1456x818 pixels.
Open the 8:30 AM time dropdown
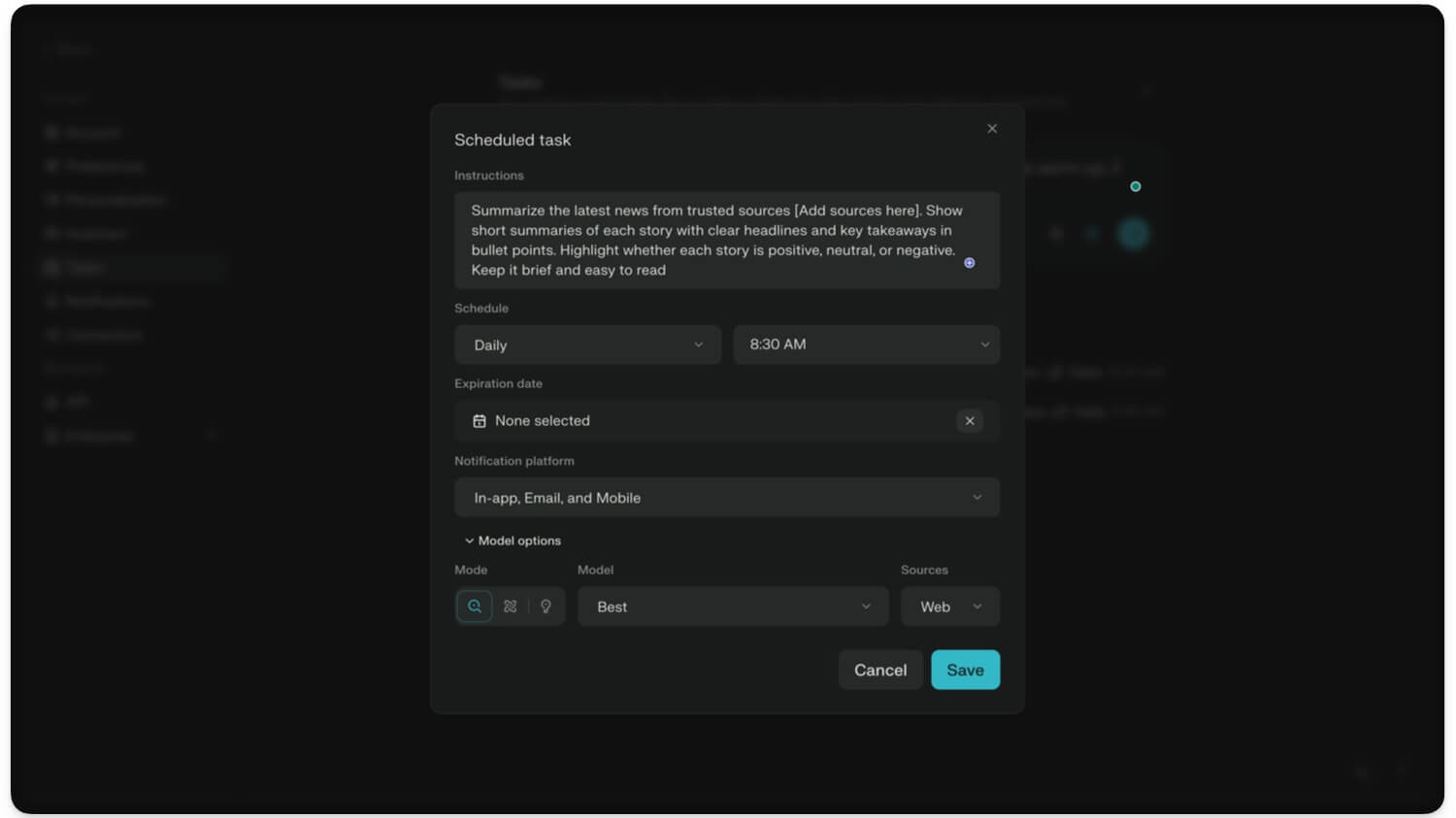(866, 344)
